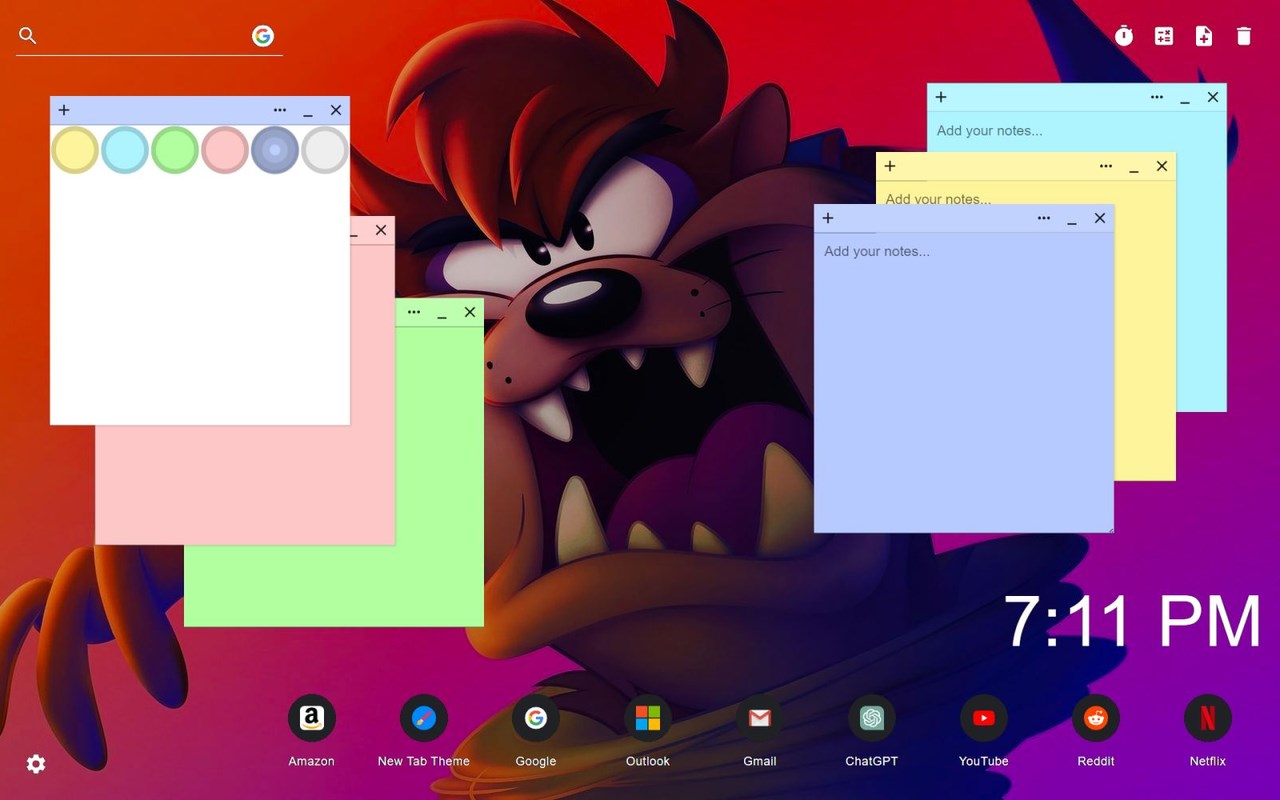This screenshot has height=800, width=1280.
Task: Launch the New Tab Theme shortcut
Action: click(424, 718)
